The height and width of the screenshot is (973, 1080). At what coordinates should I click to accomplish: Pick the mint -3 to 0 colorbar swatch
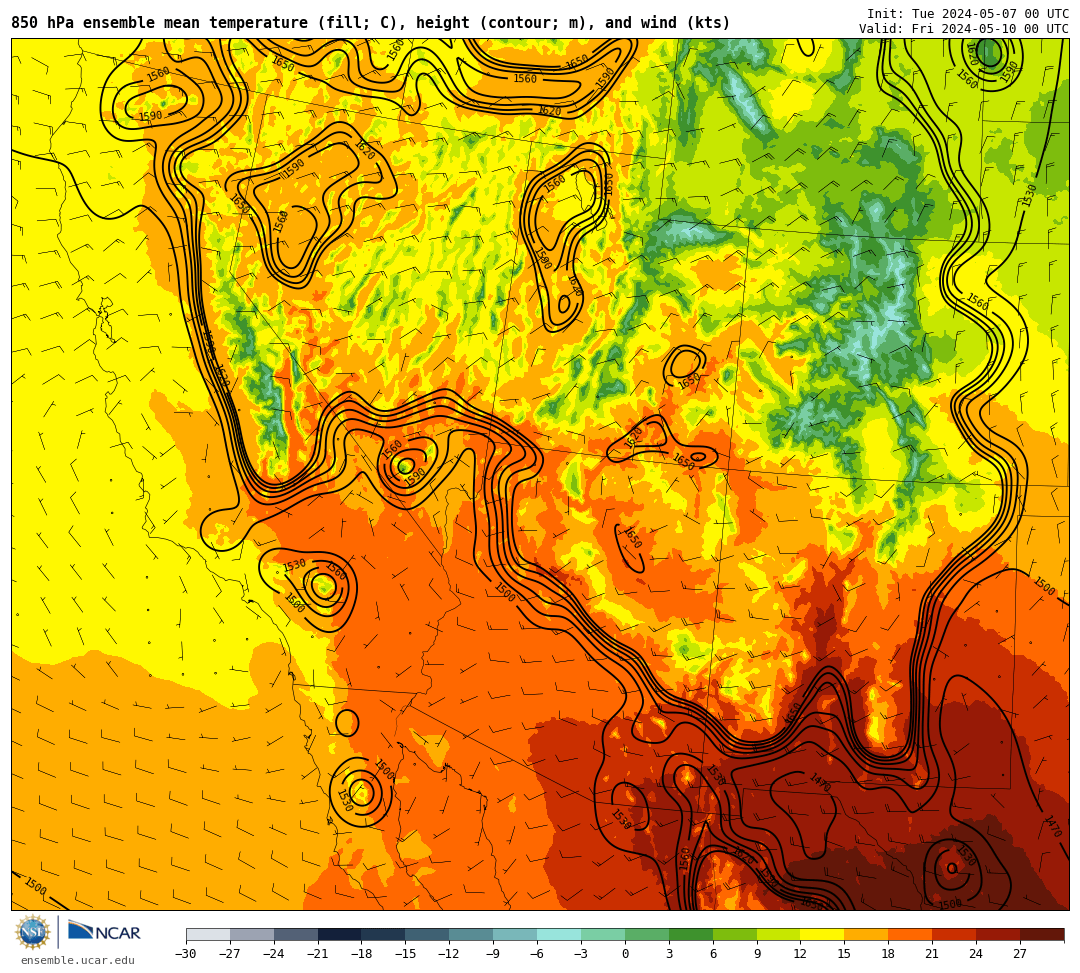click(x=603, y=934)
